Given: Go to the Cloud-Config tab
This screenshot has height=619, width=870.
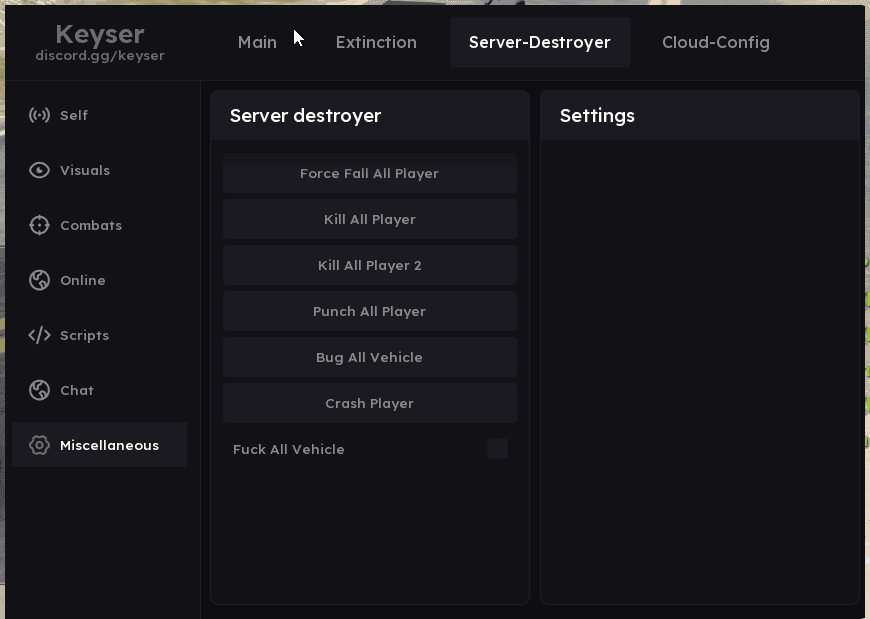Looking at the screenshot, I should tap(715, 42).
